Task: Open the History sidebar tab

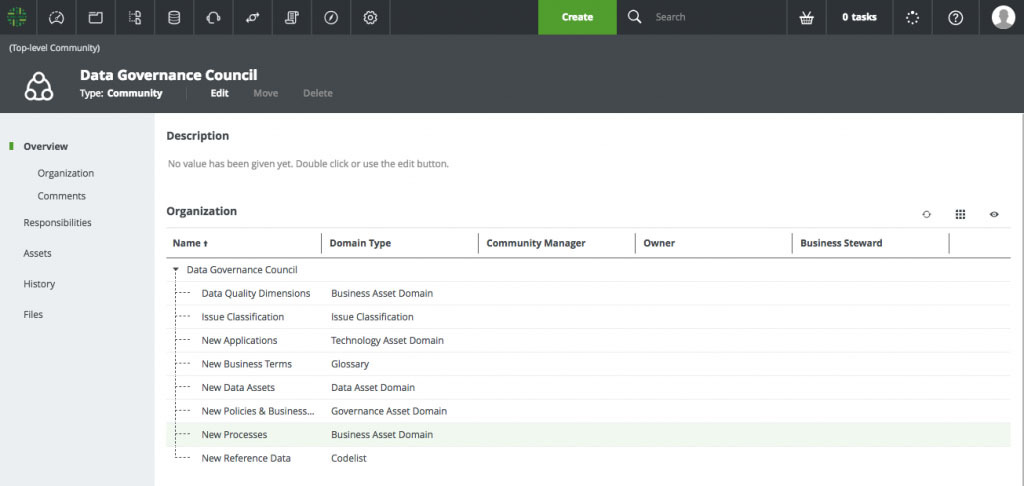Action: pyautogui.click(x=39, y=284)
